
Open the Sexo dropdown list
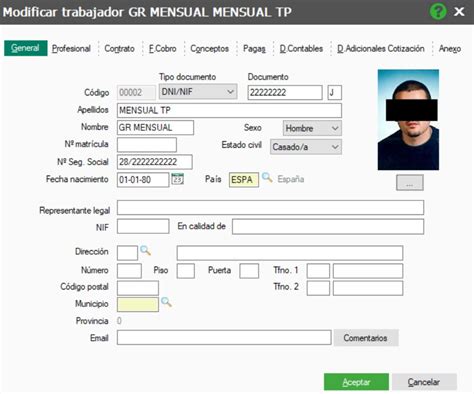pyautogui.click(x=312, y=128)
